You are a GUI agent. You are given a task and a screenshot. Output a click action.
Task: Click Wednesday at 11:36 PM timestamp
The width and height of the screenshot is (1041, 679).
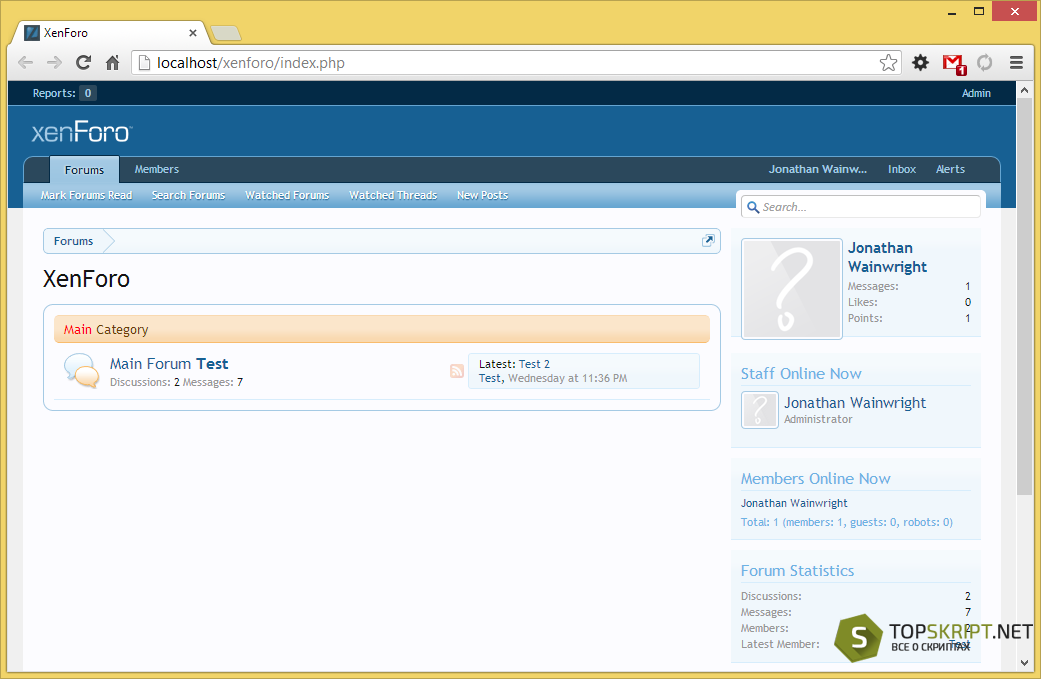[568, 378]
